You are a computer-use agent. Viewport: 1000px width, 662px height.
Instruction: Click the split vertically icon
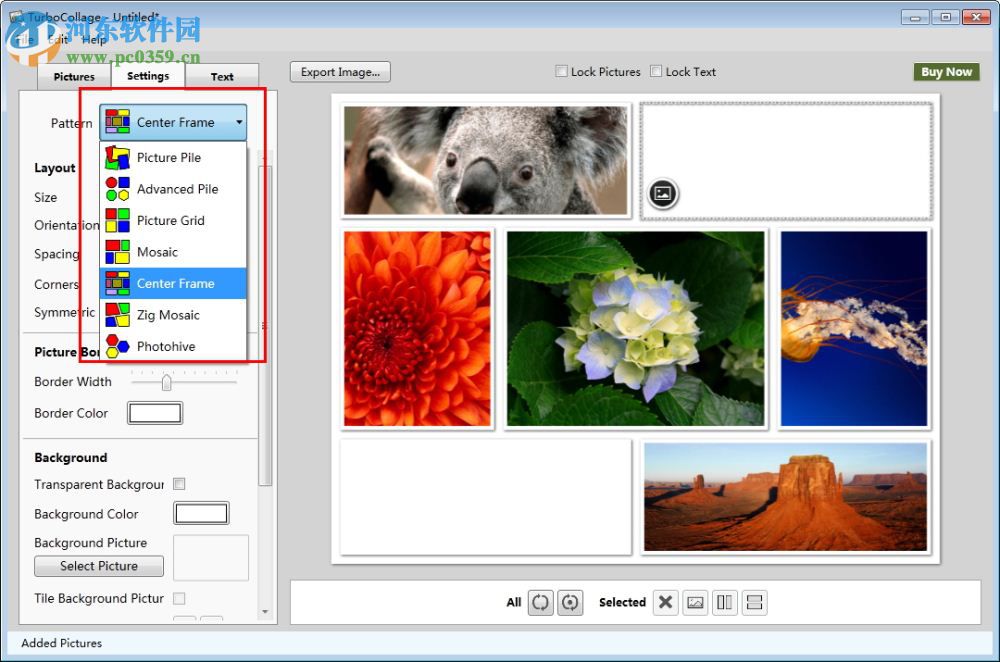(725, 602)
